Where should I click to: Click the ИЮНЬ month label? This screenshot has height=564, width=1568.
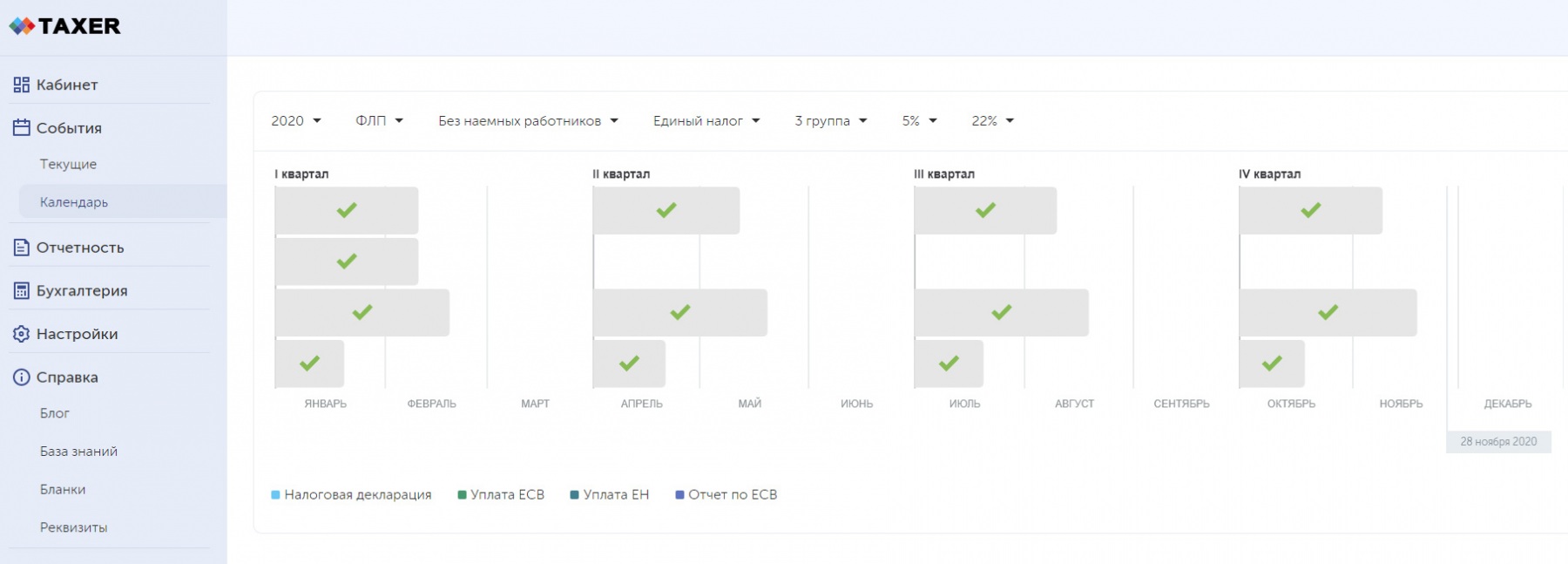(x=857, y=404)
